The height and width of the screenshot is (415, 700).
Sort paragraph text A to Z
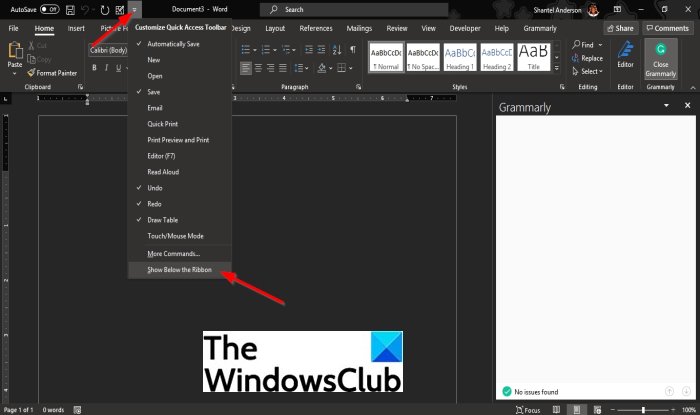[337, 50]
